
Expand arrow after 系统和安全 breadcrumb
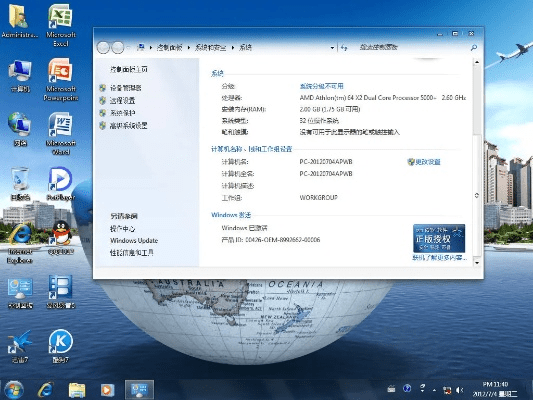[x=233, y=48]
